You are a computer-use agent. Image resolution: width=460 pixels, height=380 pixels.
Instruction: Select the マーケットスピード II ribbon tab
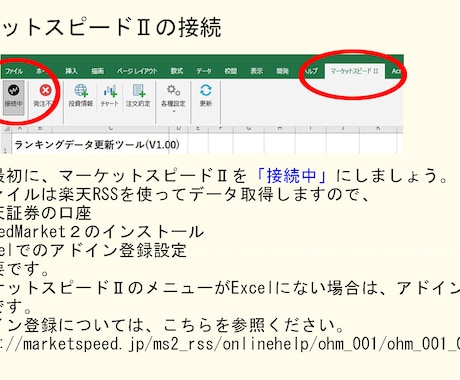354,71
